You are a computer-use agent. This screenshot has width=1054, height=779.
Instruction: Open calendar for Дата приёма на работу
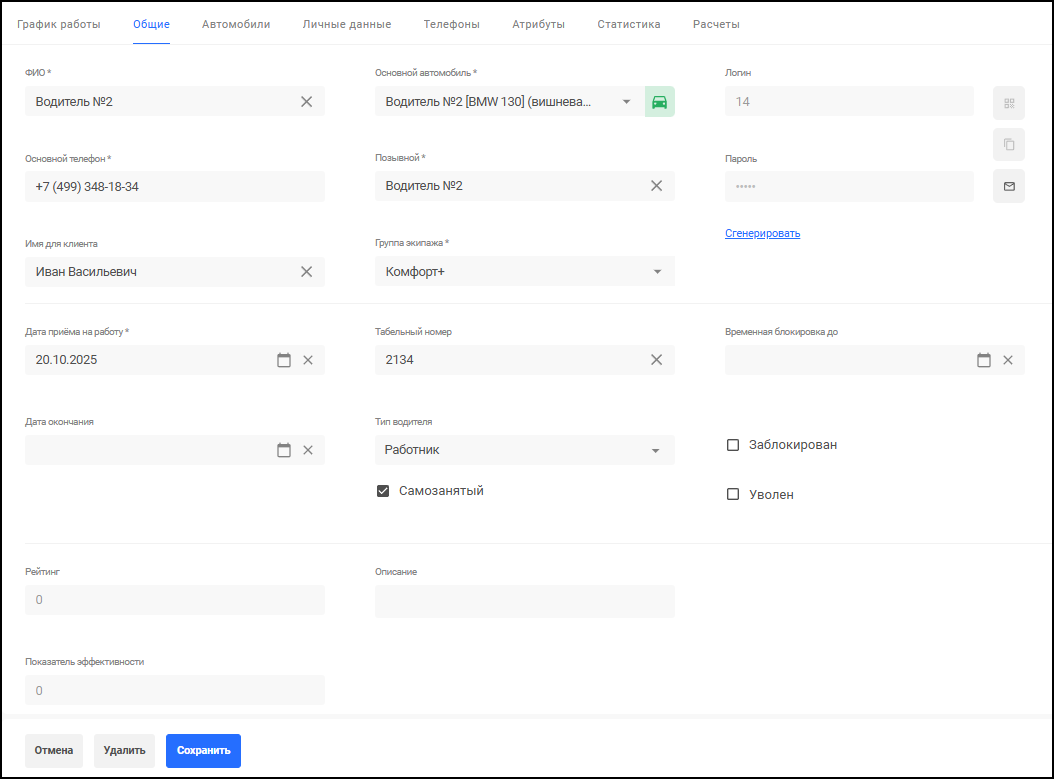284,360
